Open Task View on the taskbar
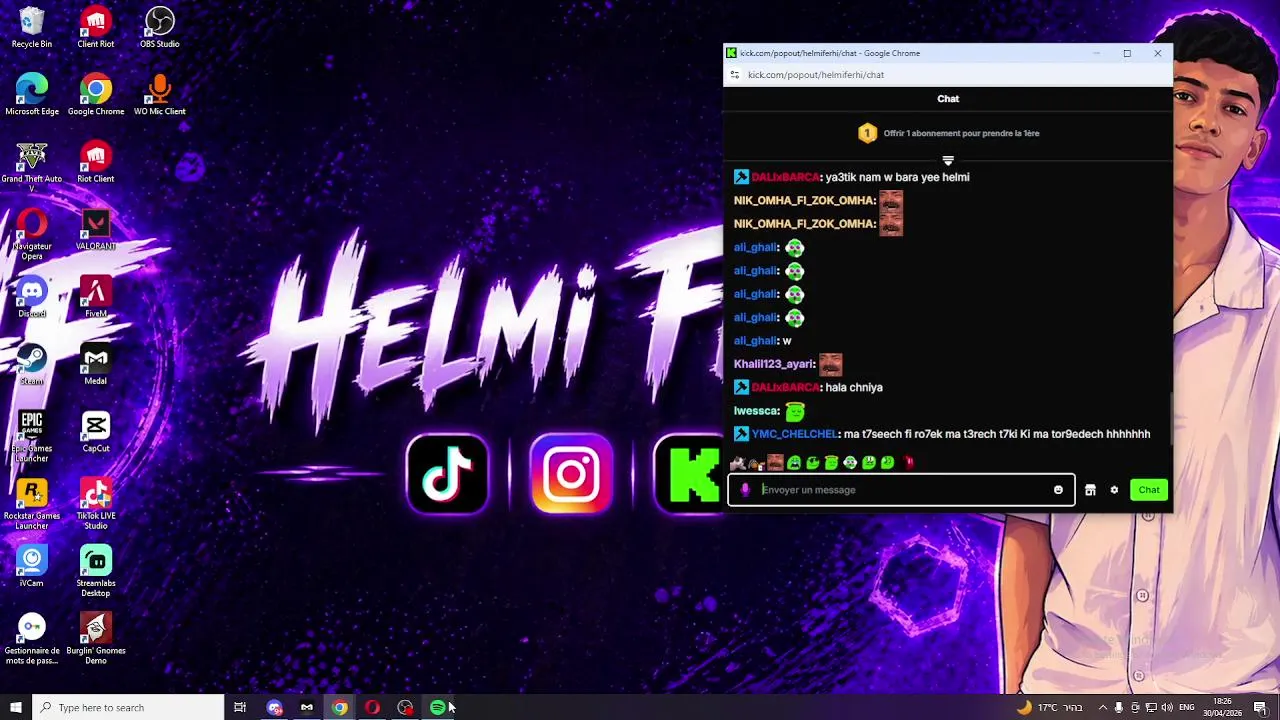 (240, 707)
